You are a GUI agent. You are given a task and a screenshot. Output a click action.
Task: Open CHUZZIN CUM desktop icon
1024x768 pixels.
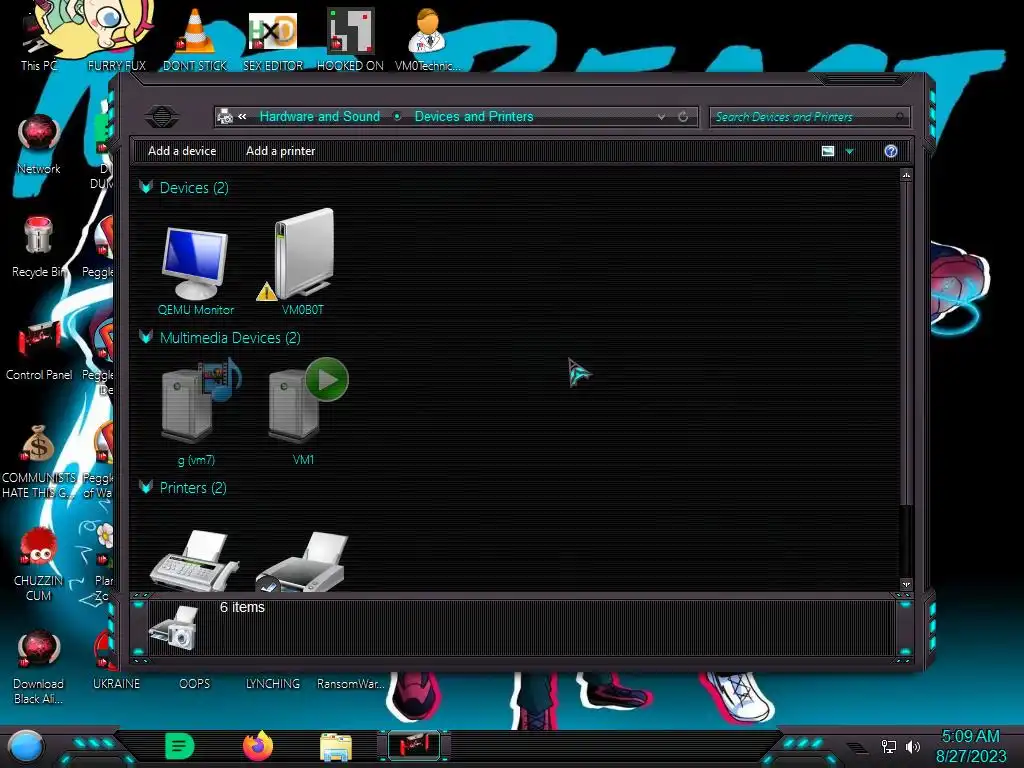pos(39,564)
